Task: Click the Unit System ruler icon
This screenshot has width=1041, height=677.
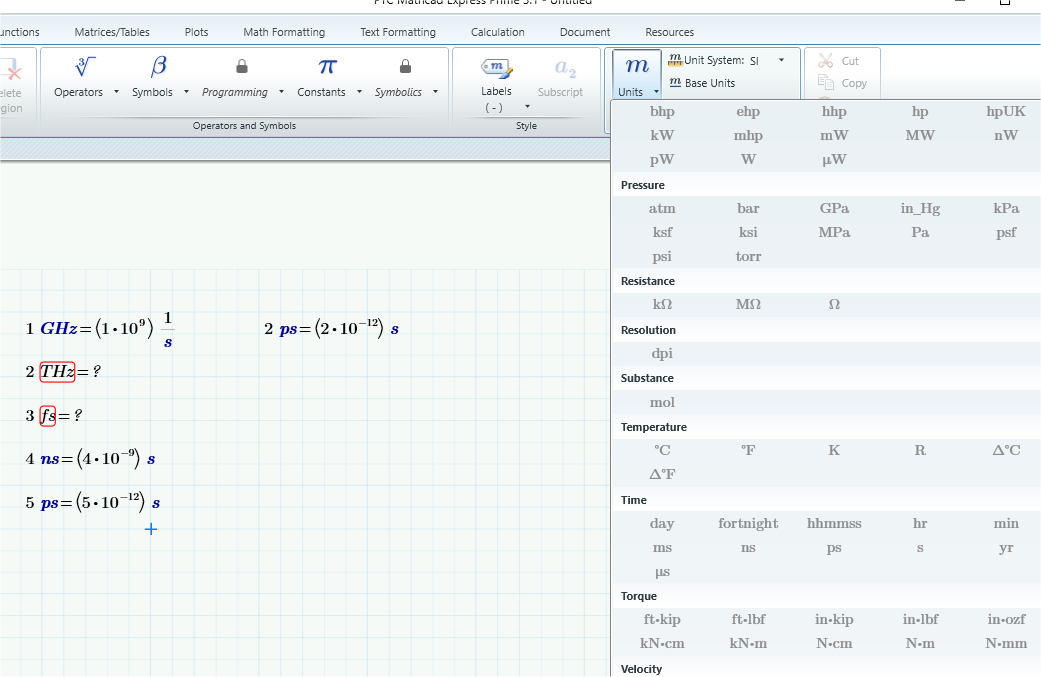Action: pyautogui.click(x=675, y=60)
